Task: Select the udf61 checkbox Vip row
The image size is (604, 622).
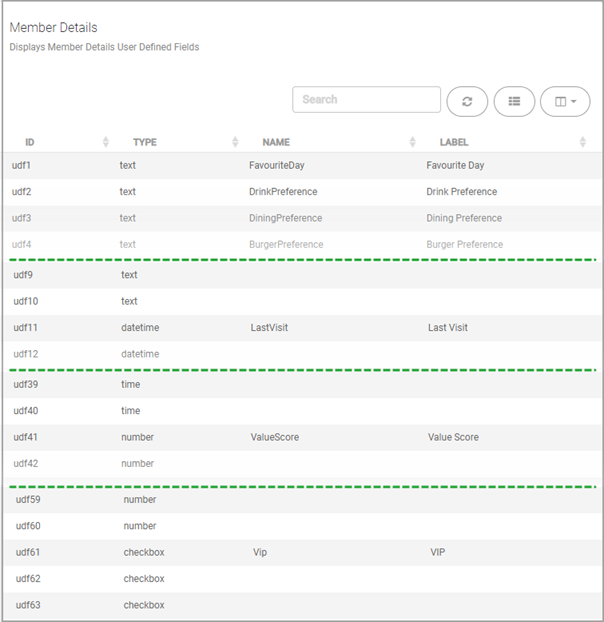Action: [x=301, y=553]
